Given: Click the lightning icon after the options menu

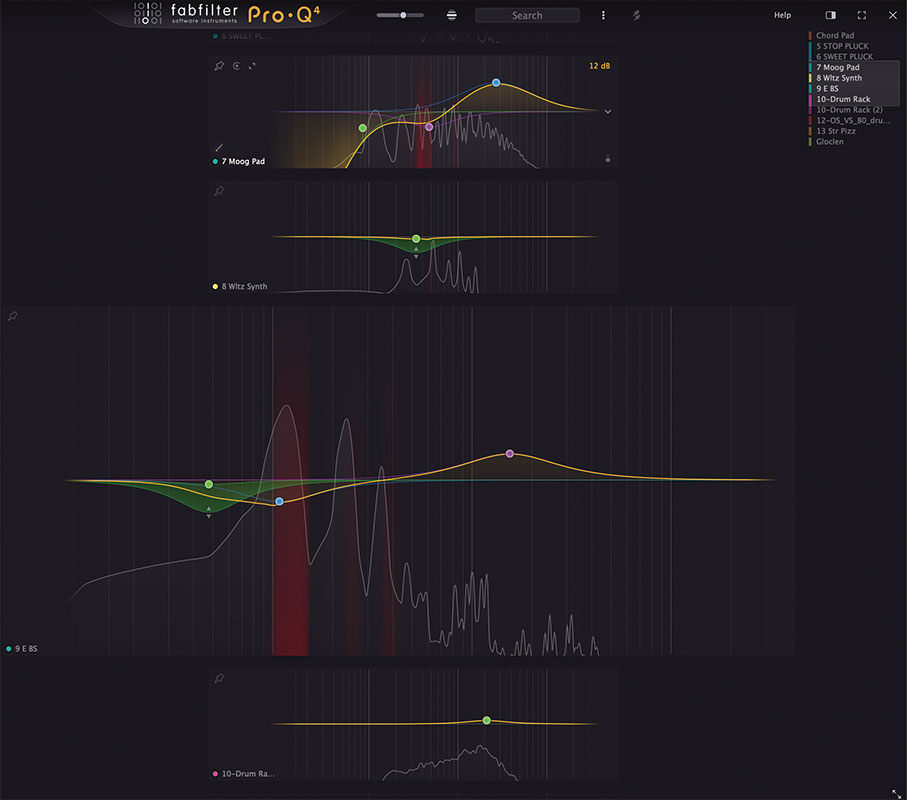Looking at the screenshot, I should [636, 16].
